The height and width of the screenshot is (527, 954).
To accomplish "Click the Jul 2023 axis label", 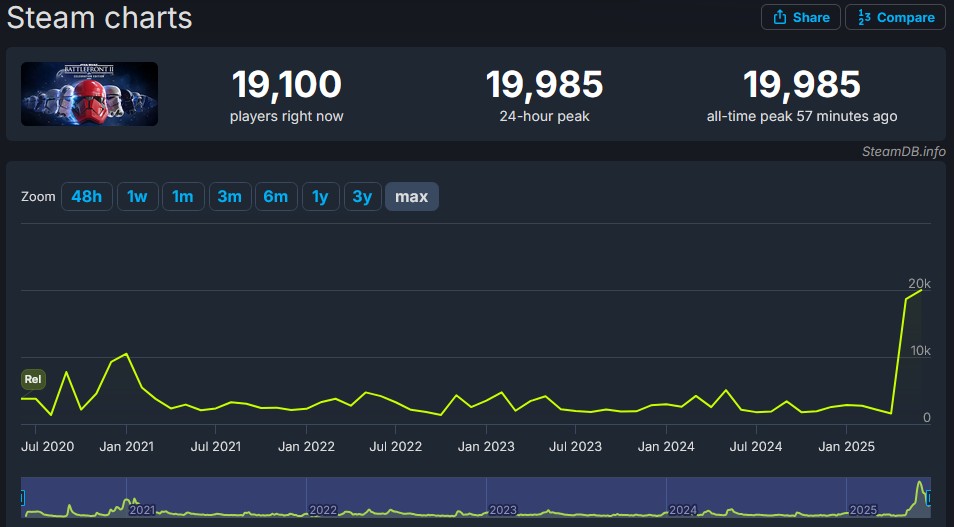I will pos(576,447).
